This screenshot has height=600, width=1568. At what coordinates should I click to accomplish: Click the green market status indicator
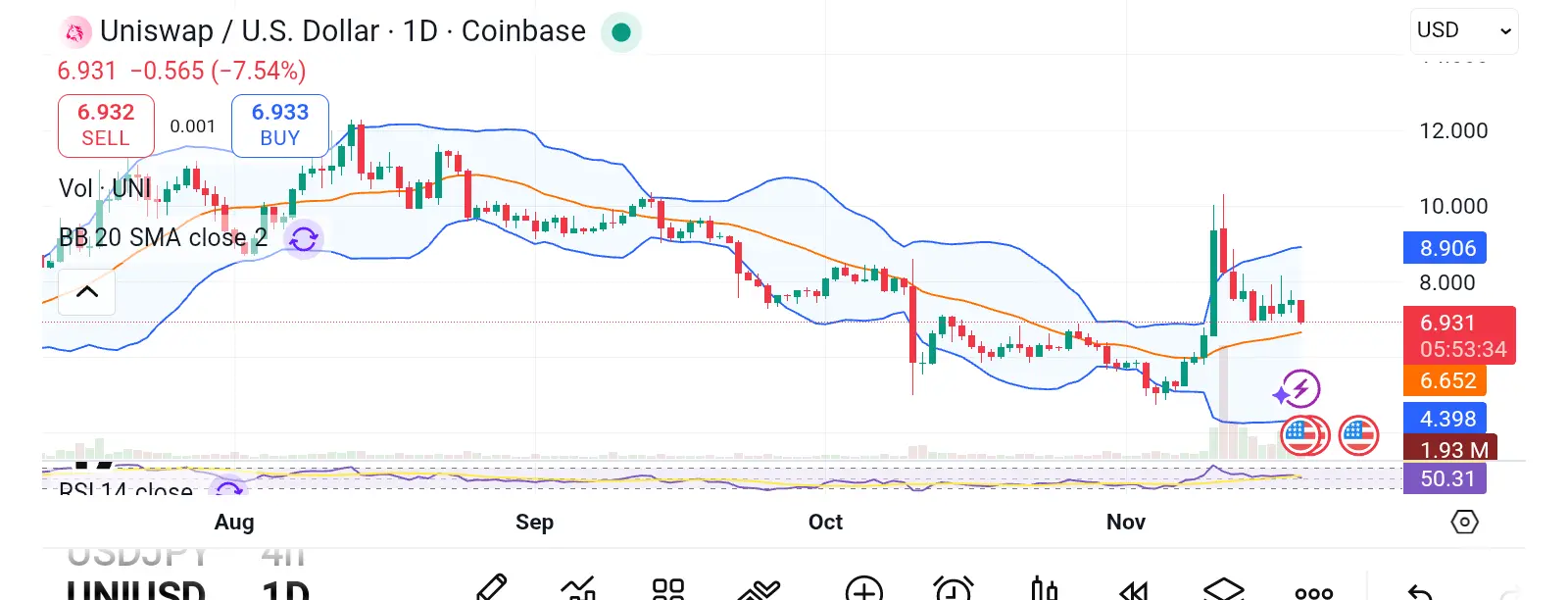[x=620, y=32]
